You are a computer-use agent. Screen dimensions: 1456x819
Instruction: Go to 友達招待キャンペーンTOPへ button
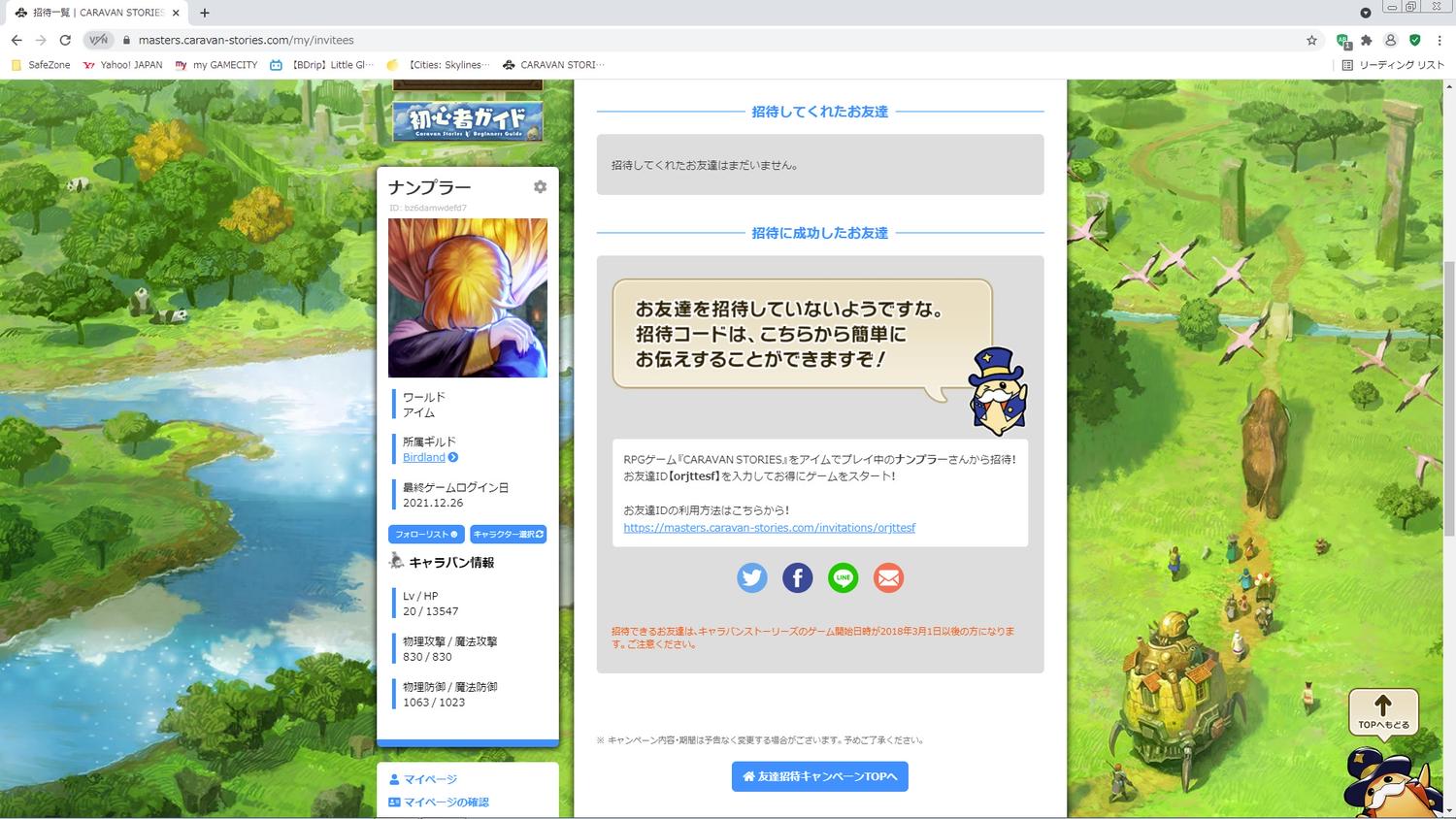pos(819,776)
